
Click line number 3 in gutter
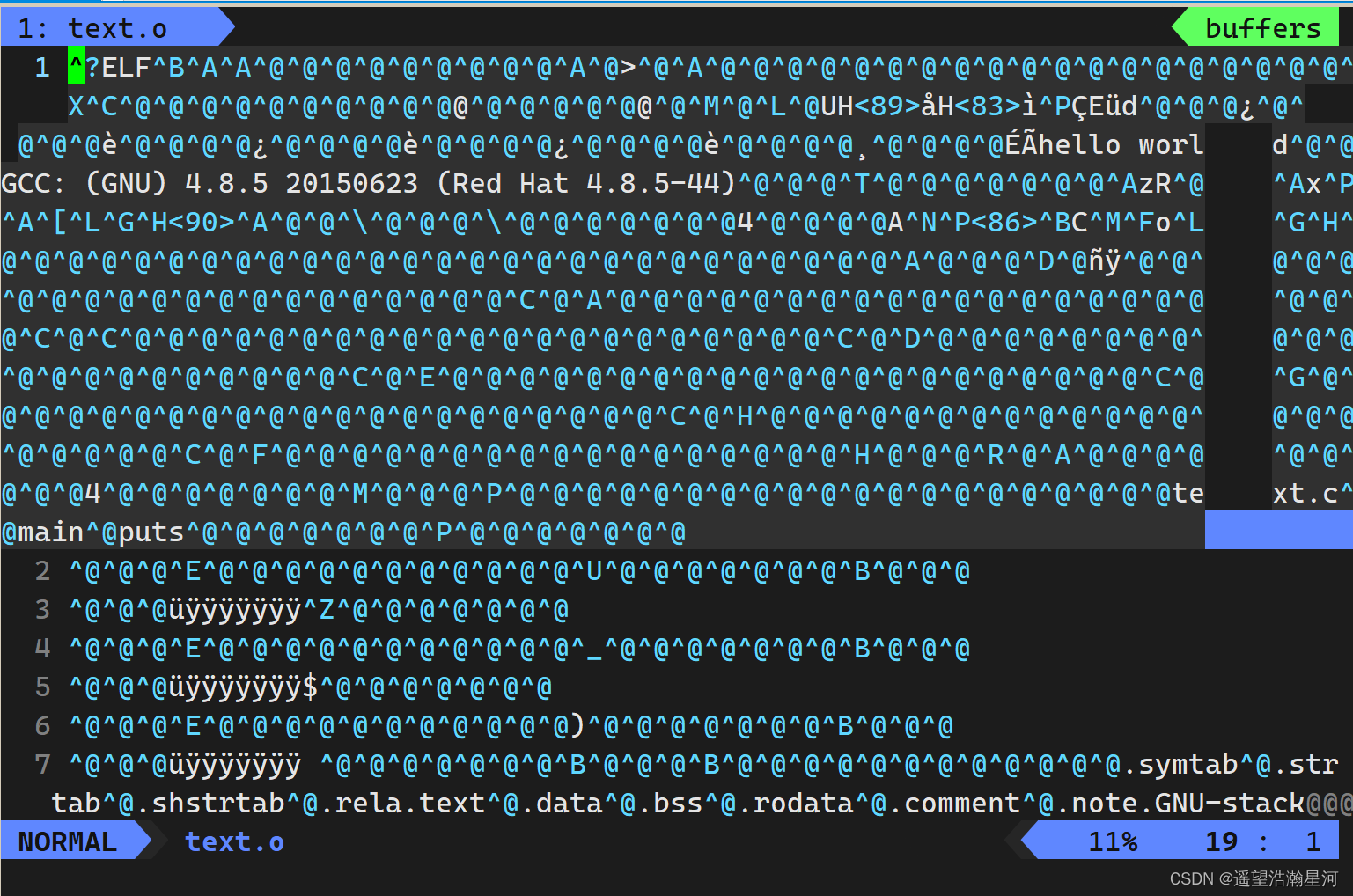(42, 609)
